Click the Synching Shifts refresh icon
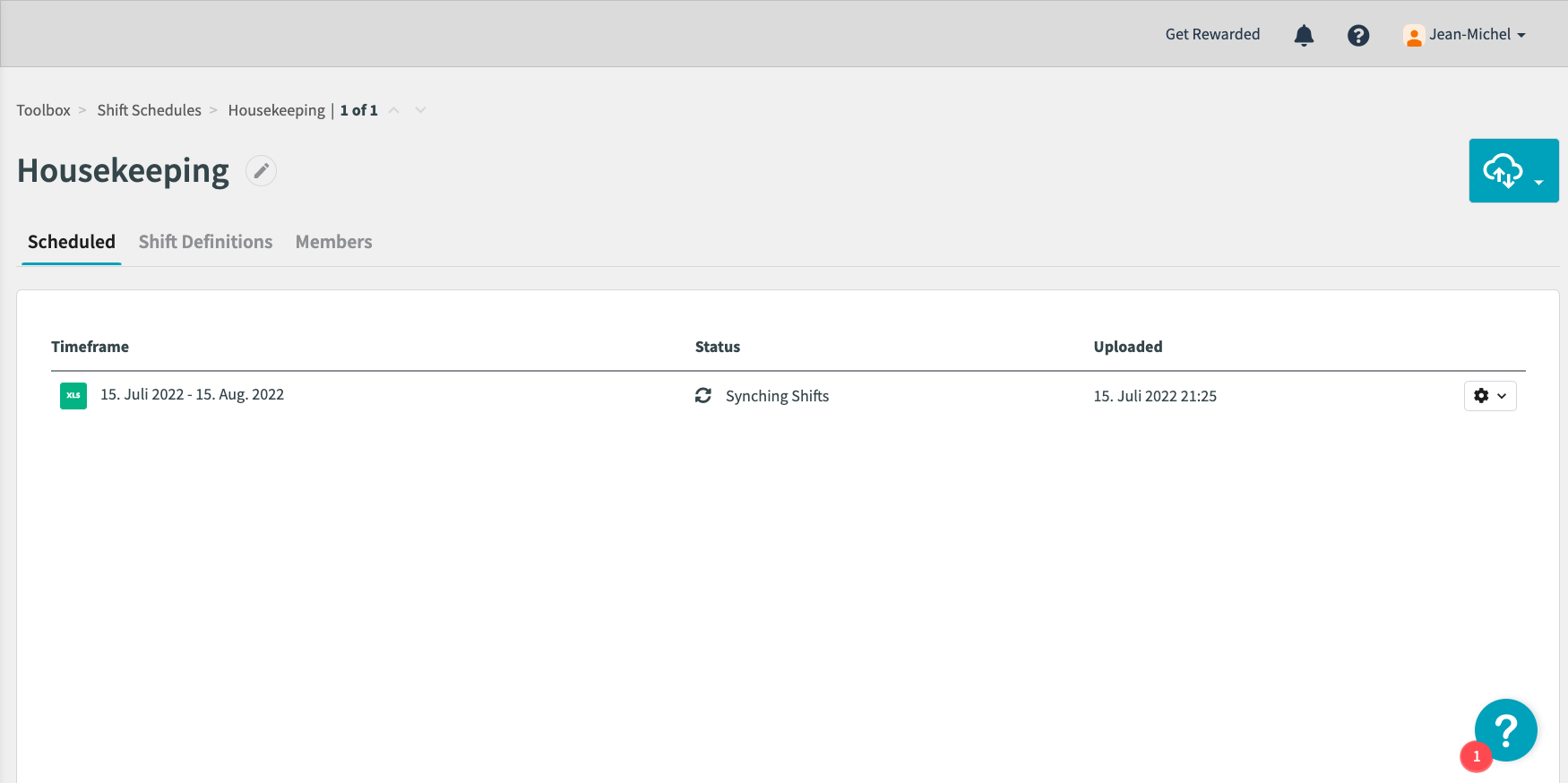 coord(703,395)
